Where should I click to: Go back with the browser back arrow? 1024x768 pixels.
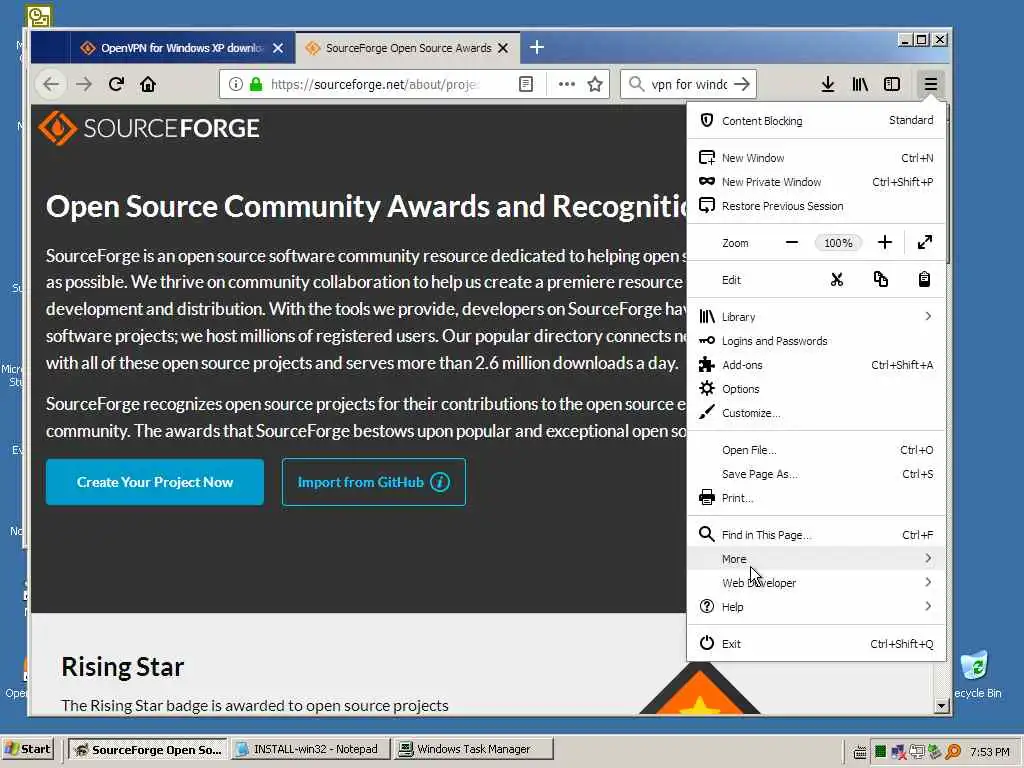tap(51, 84)
